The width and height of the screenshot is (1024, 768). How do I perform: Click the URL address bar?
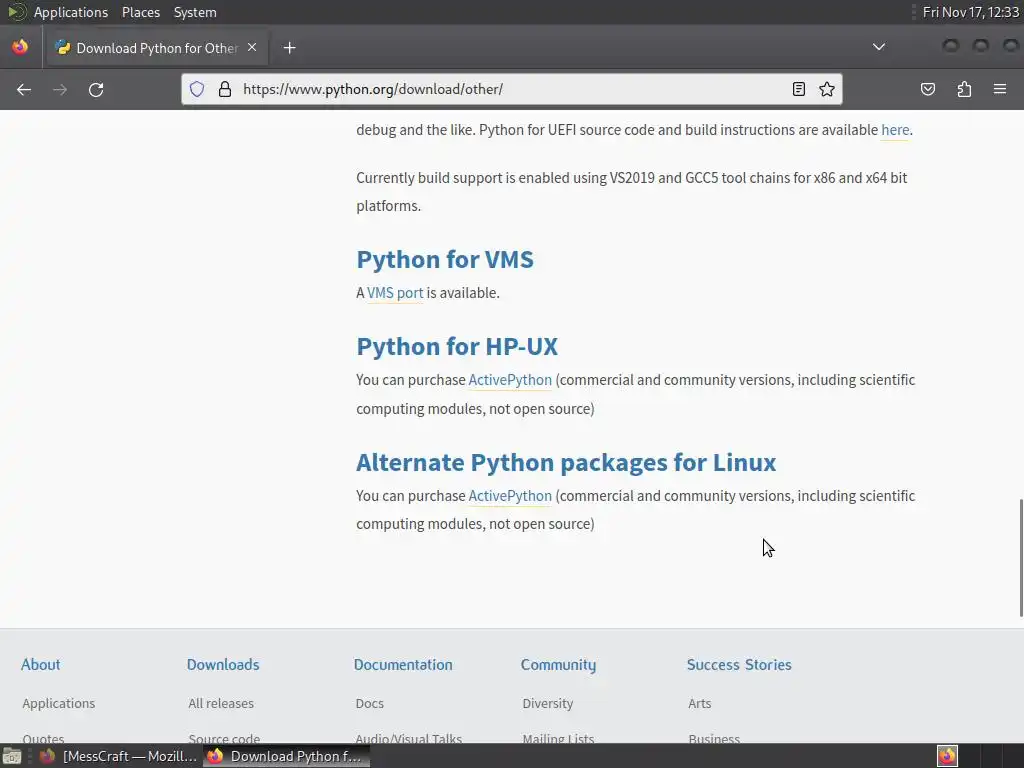pos(513,89)
